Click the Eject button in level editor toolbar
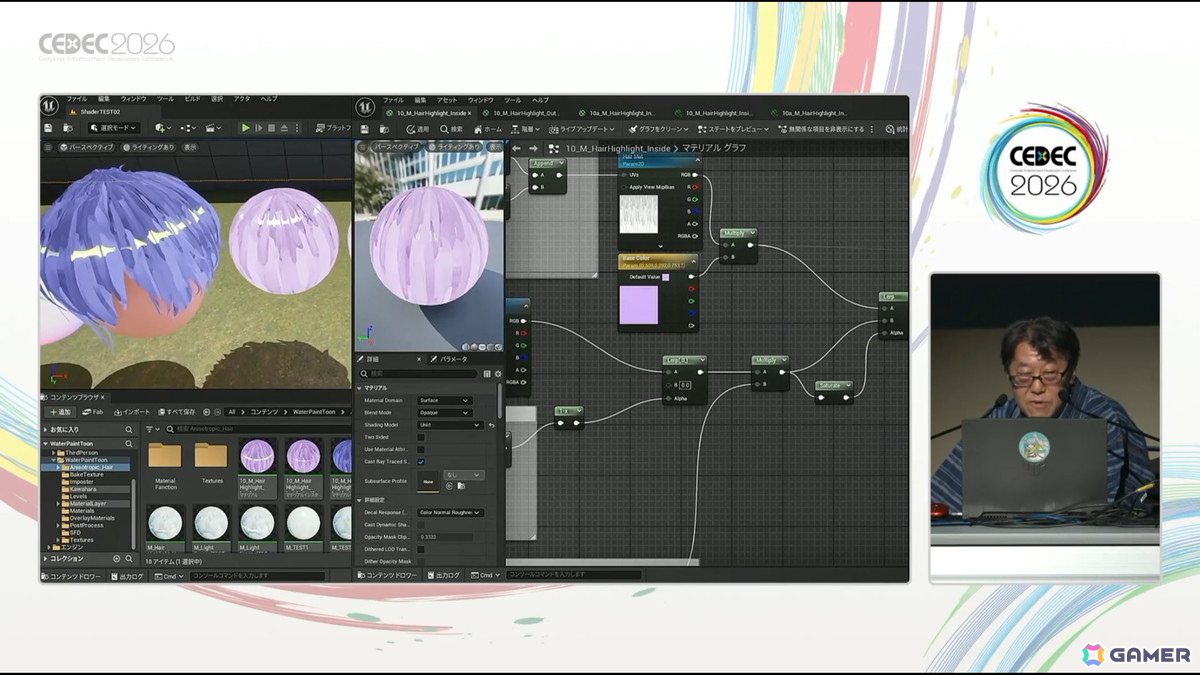 pyautogui.click(x=284, y=128)
